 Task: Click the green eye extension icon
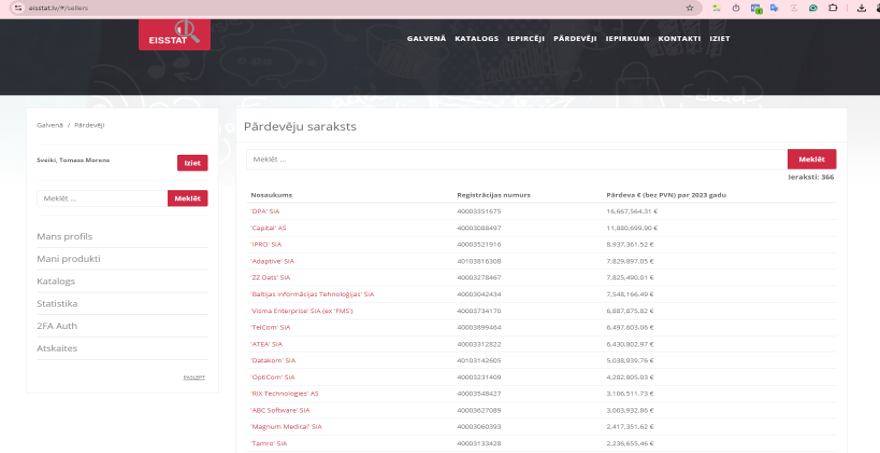pyautogui.click(x=813, y=8)
